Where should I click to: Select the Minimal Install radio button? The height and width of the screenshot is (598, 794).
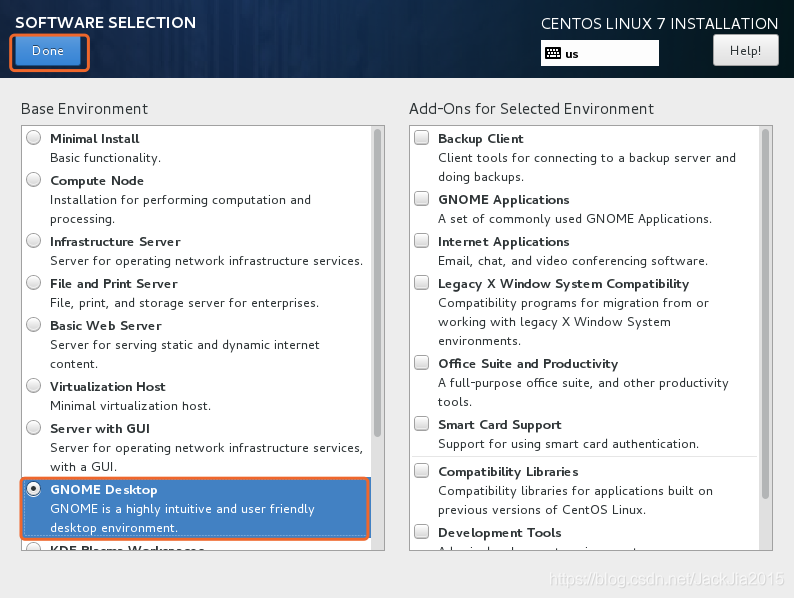coord(34,138)
